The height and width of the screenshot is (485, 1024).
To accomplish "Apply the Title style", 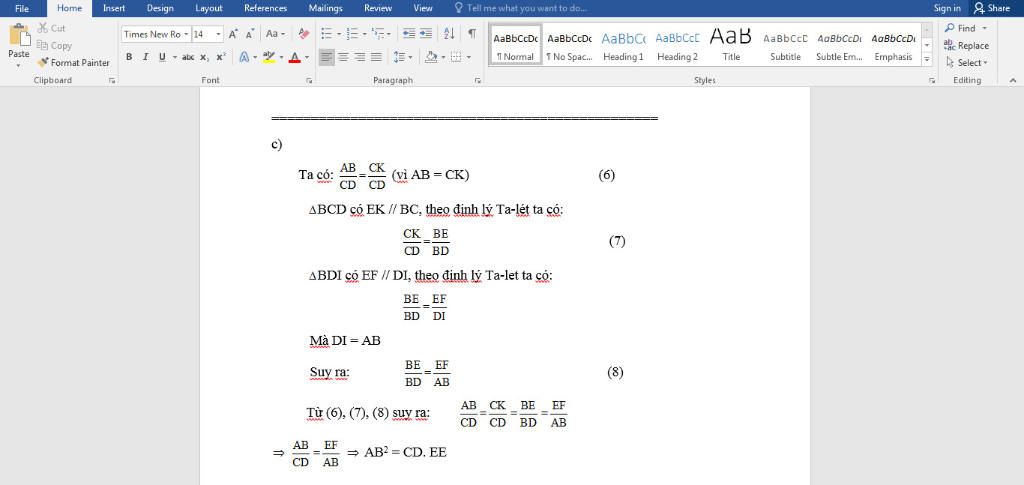I will click(731, 44).
